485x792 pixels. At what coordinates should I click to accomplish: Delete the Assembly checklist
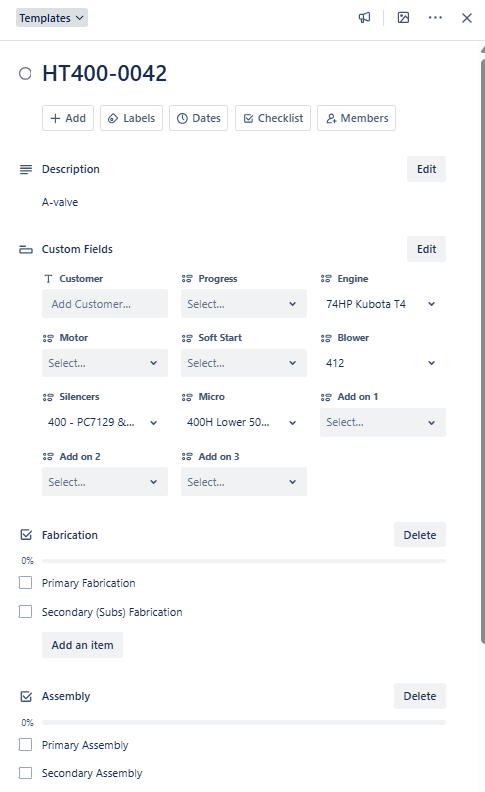tap(420, 696)
